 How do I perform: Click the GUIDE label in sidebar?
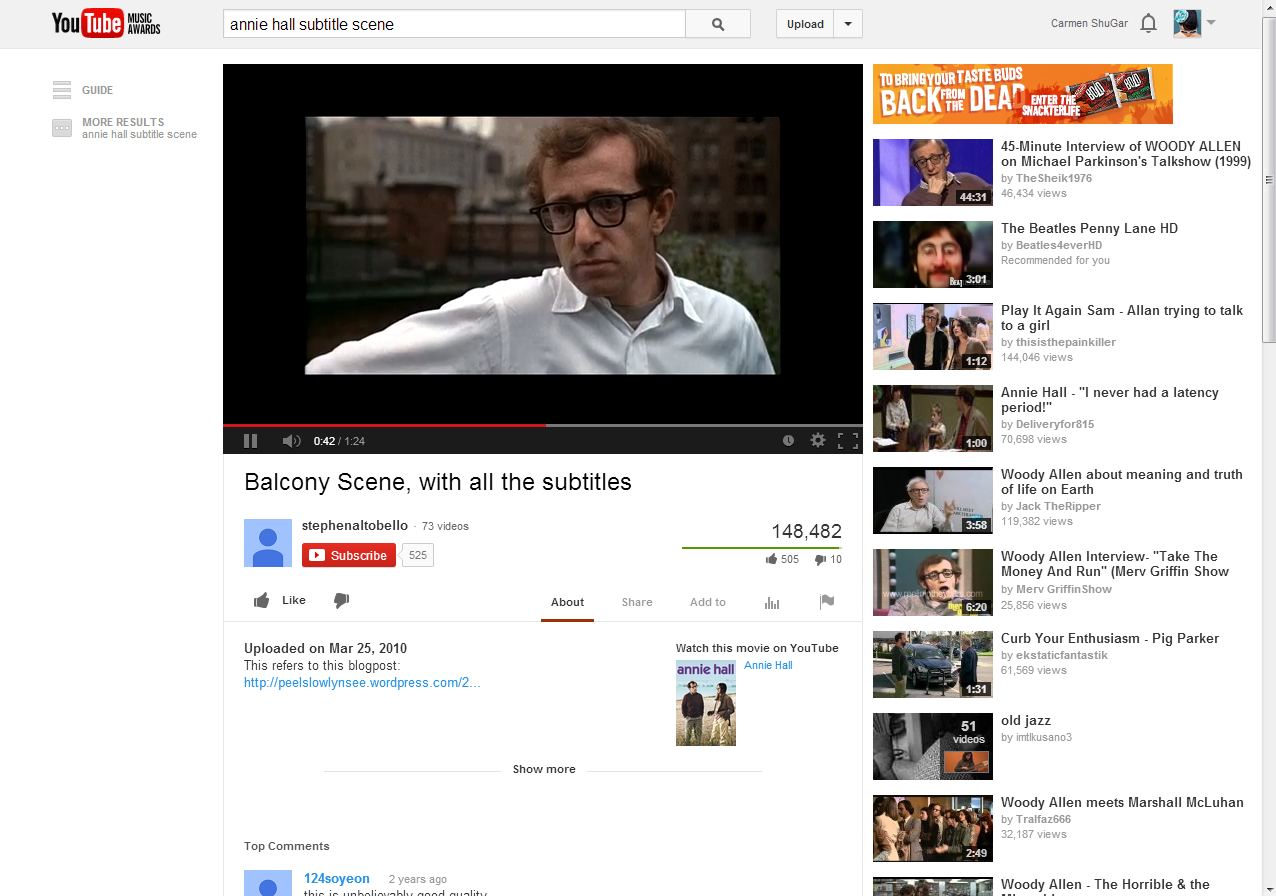(x=97, y=90)
